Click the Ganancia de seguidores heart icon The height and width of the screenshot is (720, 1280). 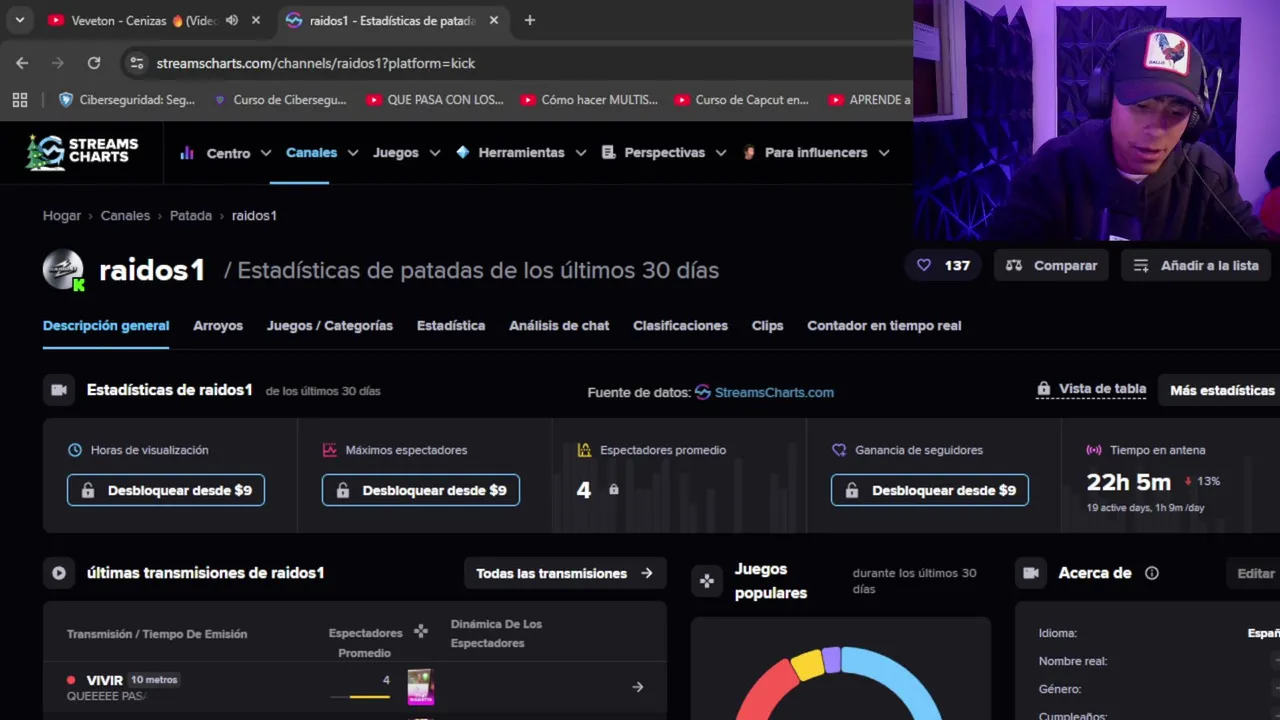(x=839, y=450)
